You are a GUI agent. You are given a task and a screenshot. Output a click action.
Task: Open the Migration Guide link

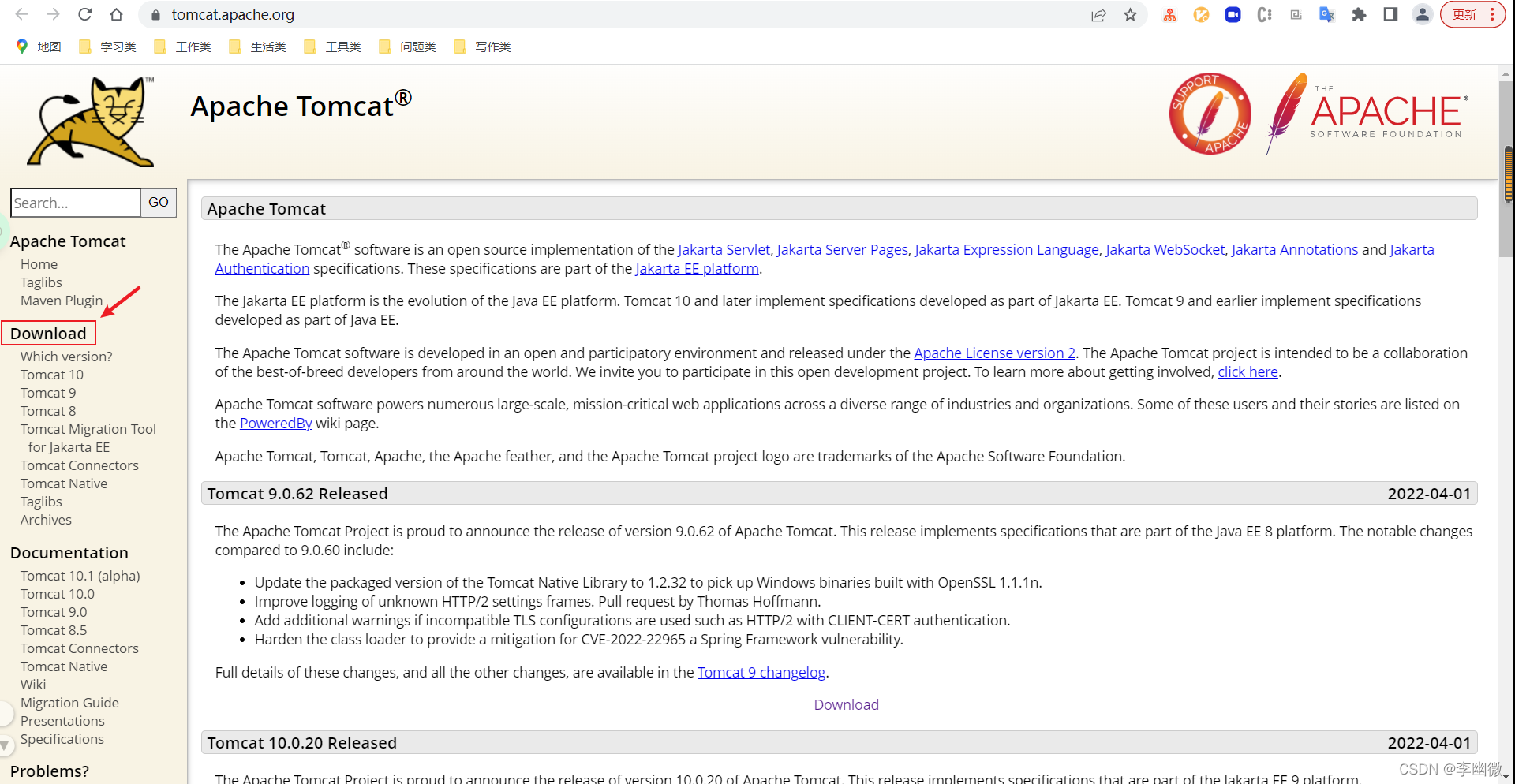pos(69,703)
